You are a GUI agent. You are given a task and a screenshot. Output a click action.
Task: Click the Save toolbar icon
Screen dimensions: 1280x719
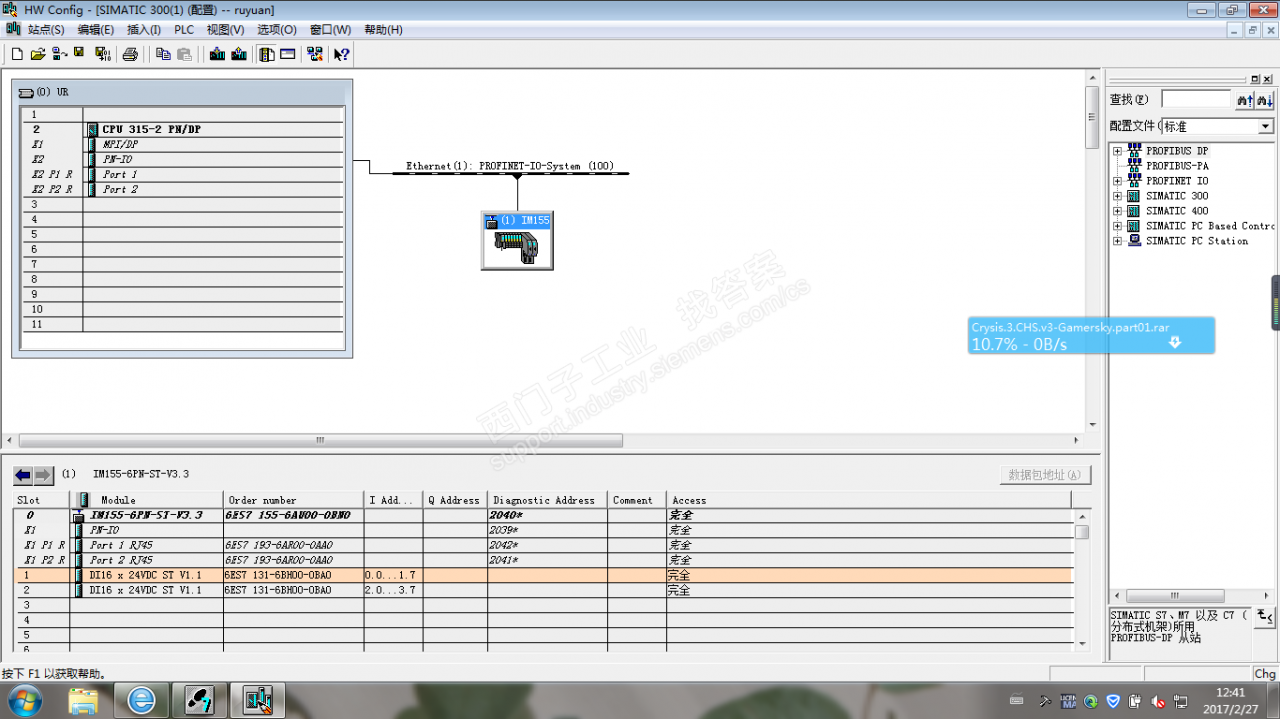[79, 54]
